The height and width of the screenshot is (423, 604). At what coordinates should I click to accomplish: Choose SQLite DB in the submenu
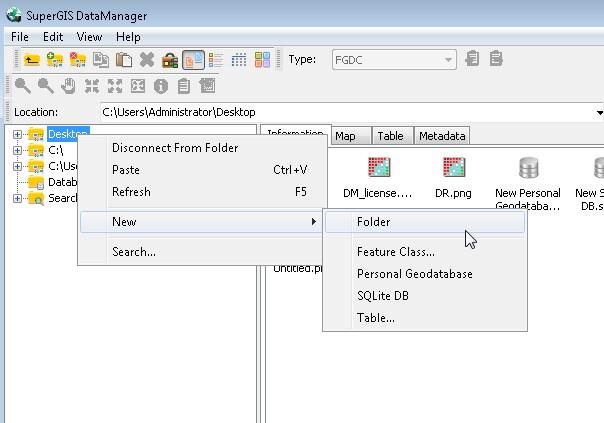pos(425,296)
